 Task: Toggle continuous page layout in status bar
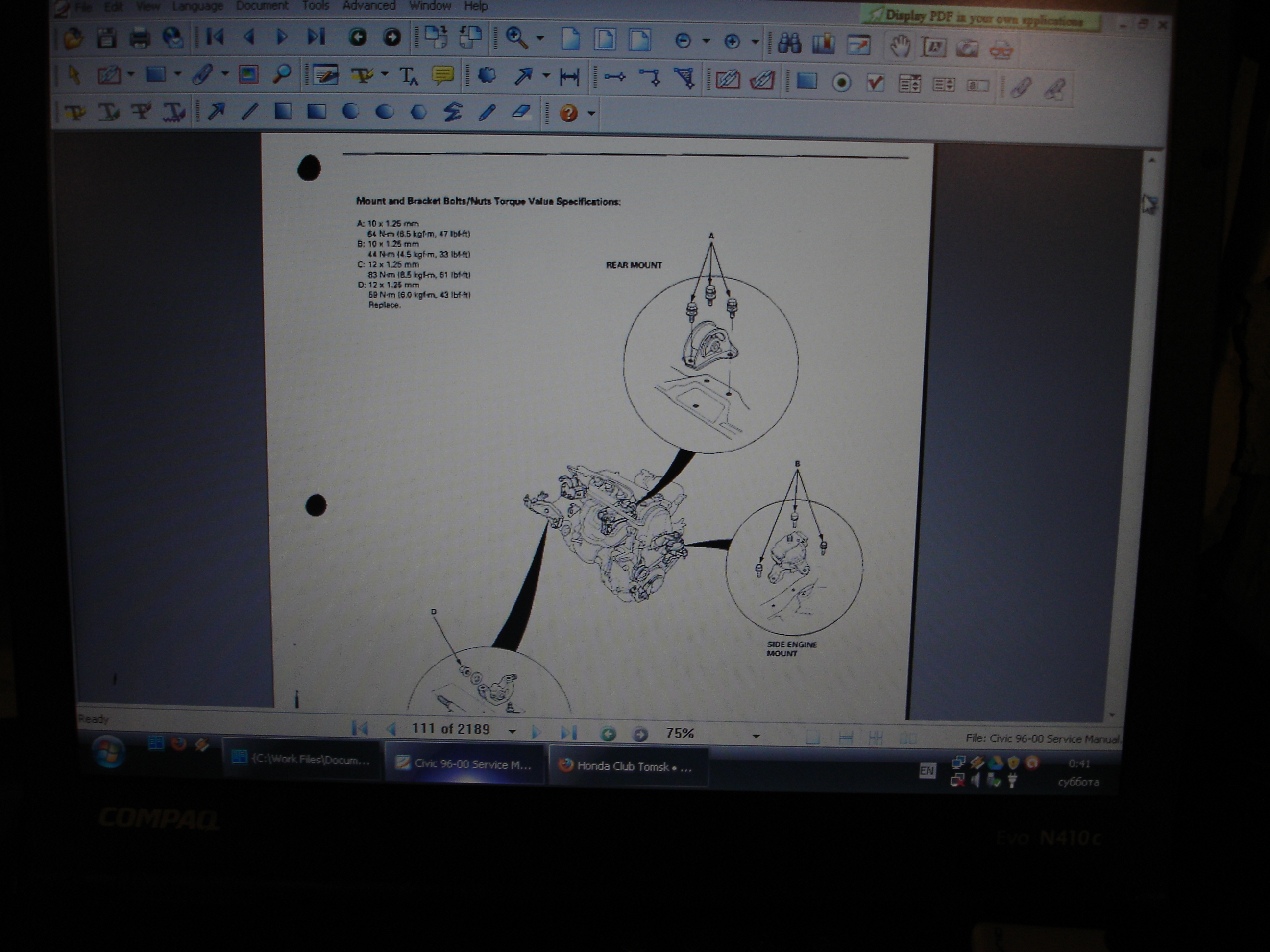coord(845,738)
